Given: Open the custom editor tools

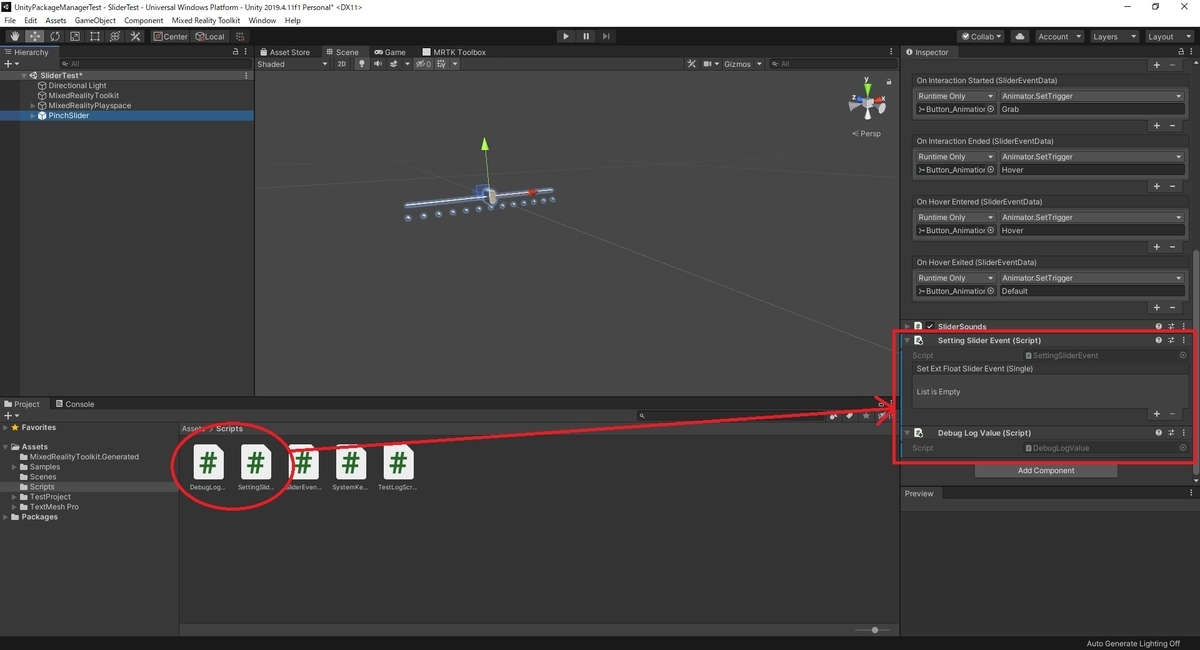Looking at the screenshot, I should click(x=135, y=36).
